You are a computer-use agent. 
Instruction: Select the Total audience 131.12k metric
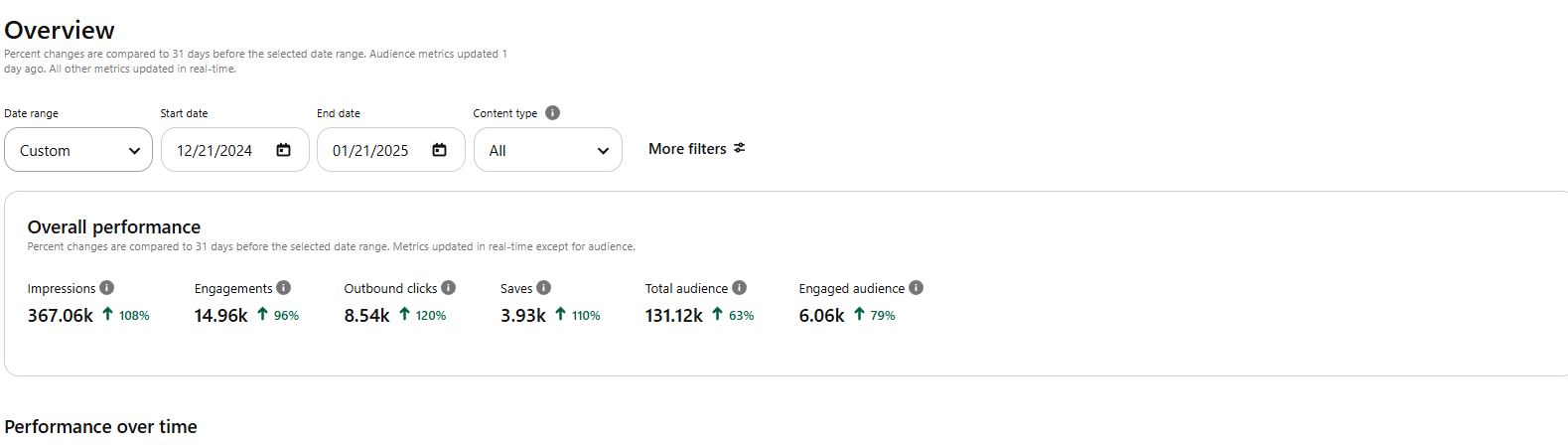[x=673, y=315]
